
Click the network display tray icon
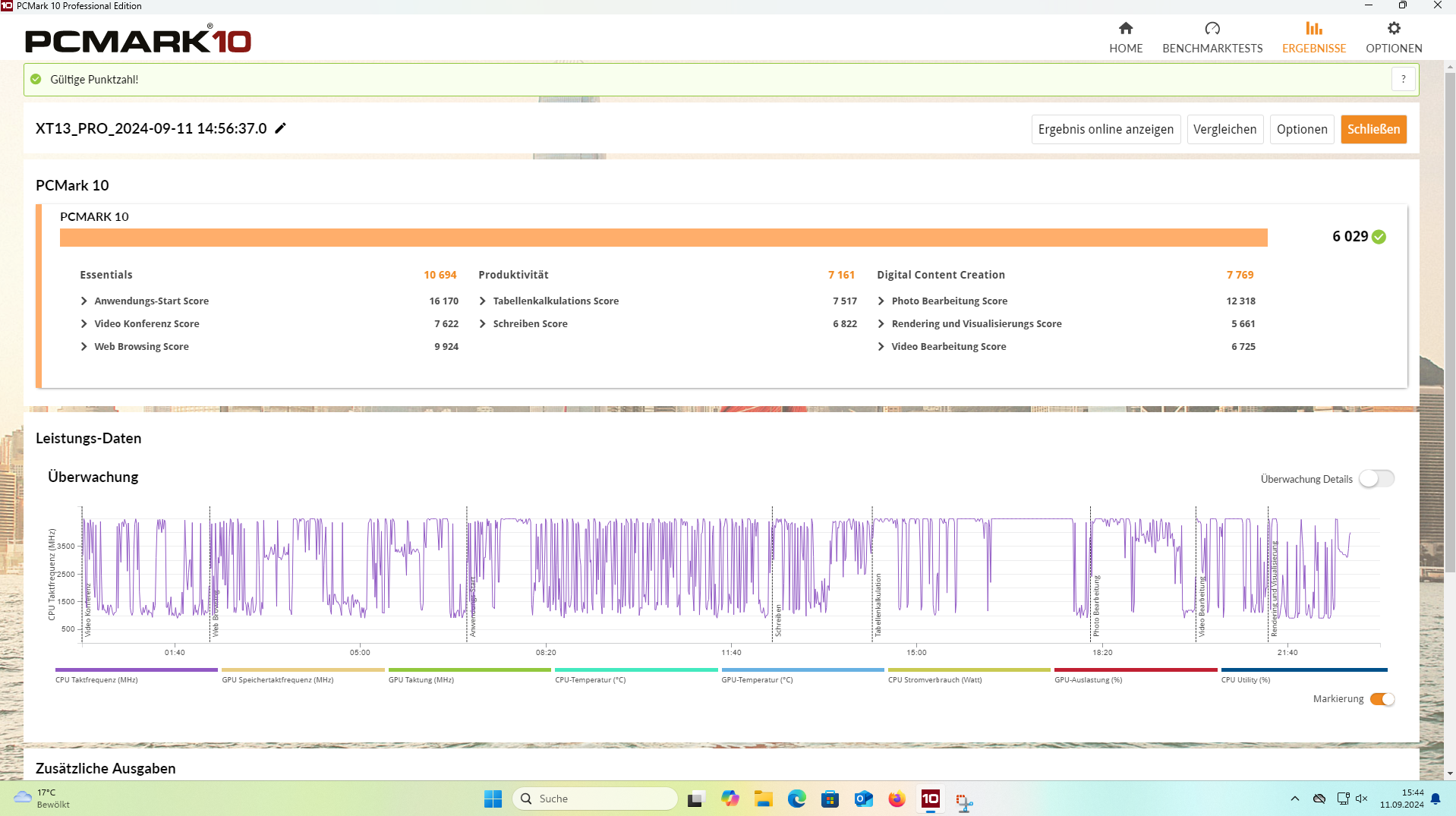(x=1343, y=799)
